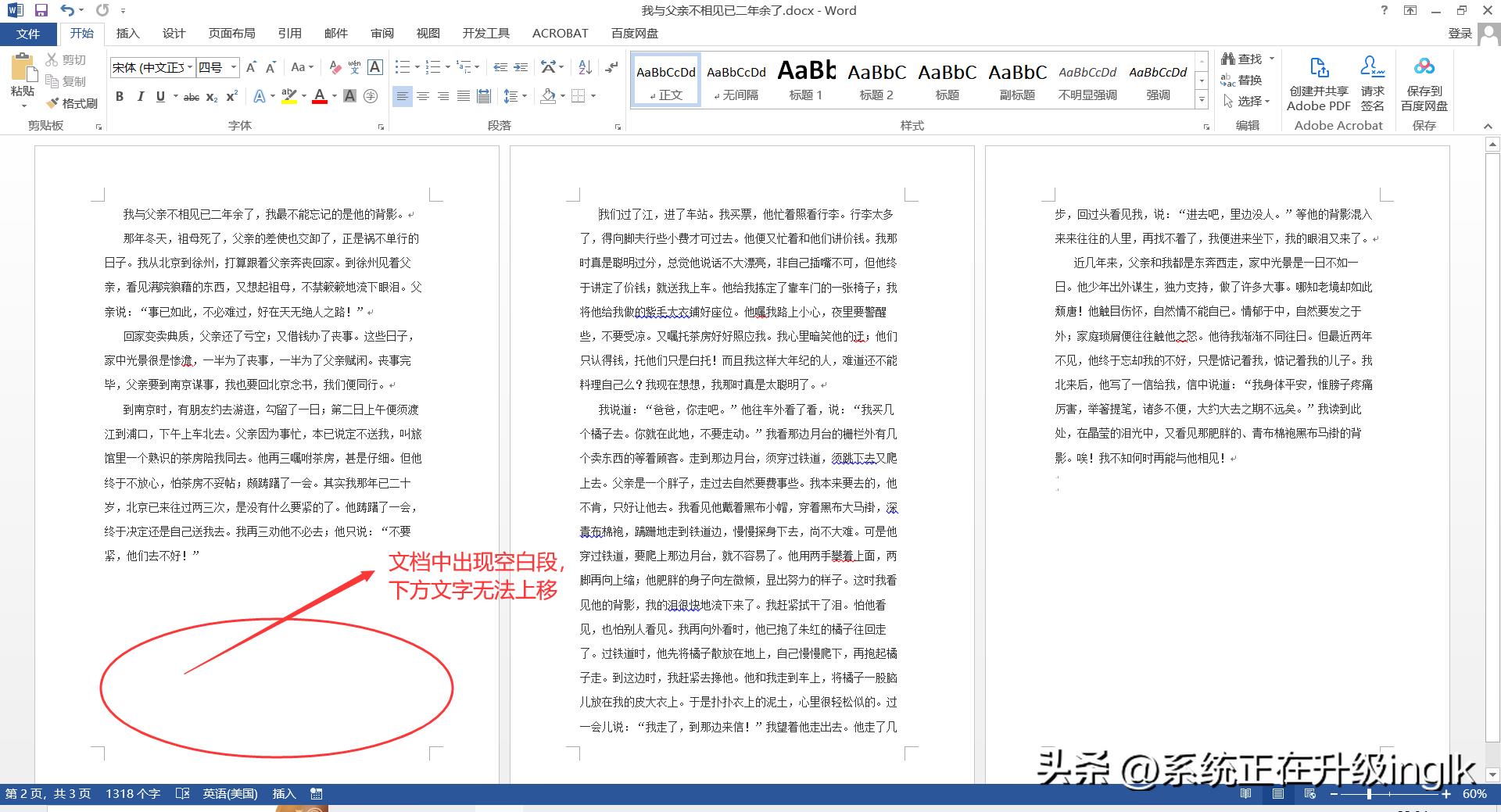Justify the paragraph text
Screen dimensions: 1501x812
[x=464, y=97]
